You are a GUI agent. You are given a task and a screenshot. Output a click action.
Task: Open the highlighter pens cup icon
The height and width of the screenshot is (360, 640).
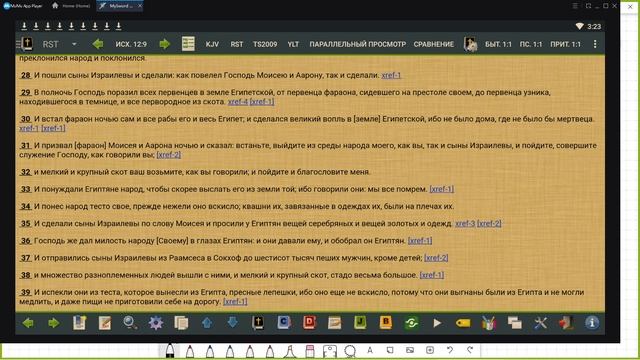(489, 323)
